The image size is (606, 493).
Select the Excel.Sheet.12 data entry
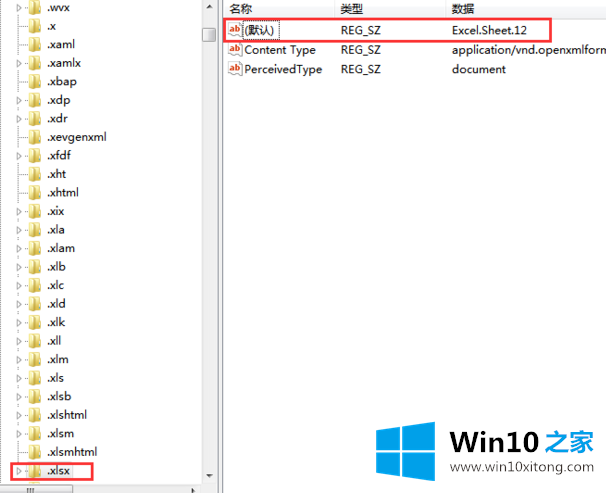tap(490, 31)
